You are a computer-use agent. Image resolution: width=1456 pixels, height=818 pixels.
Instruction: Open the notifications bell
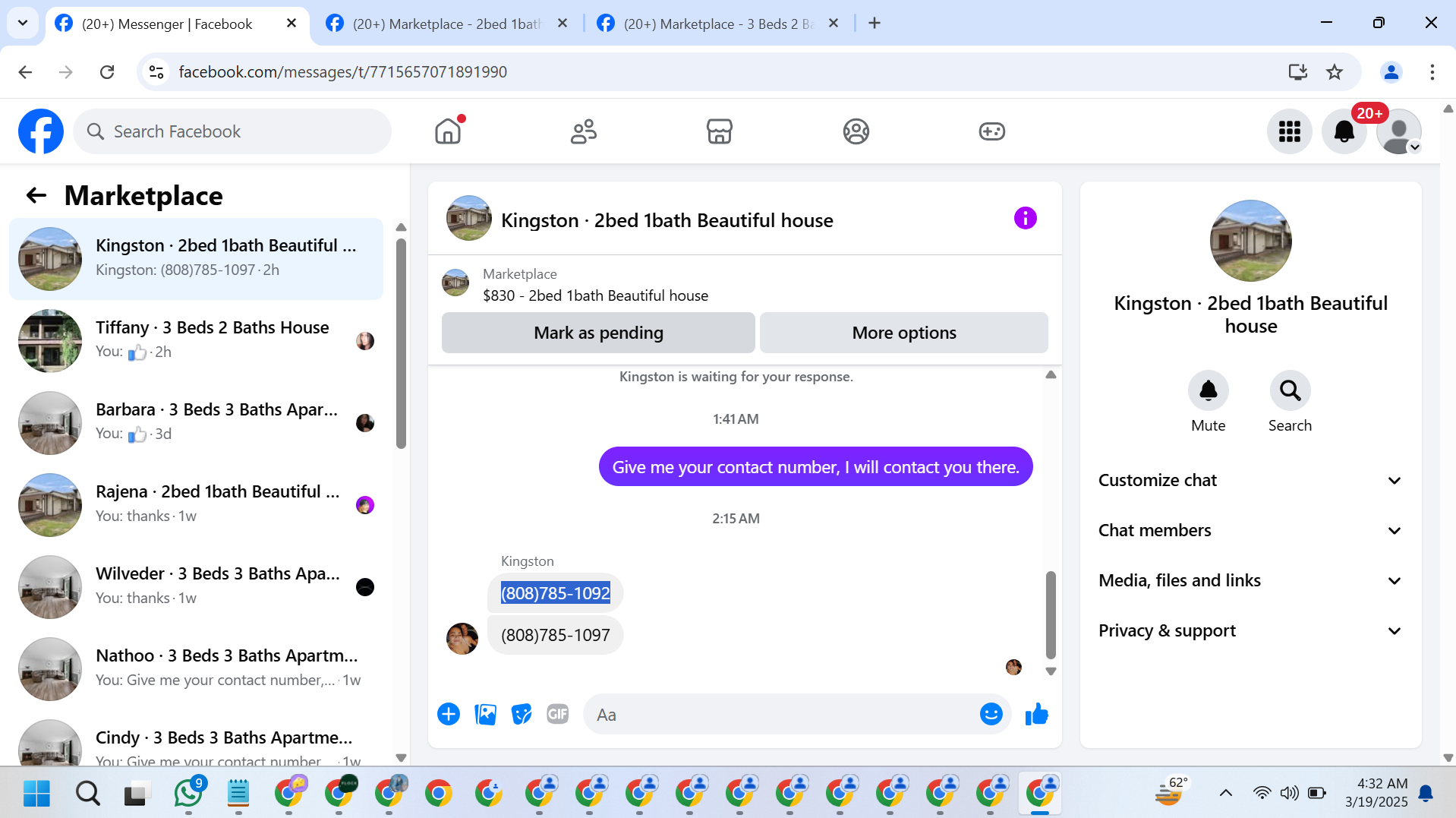1344,131
